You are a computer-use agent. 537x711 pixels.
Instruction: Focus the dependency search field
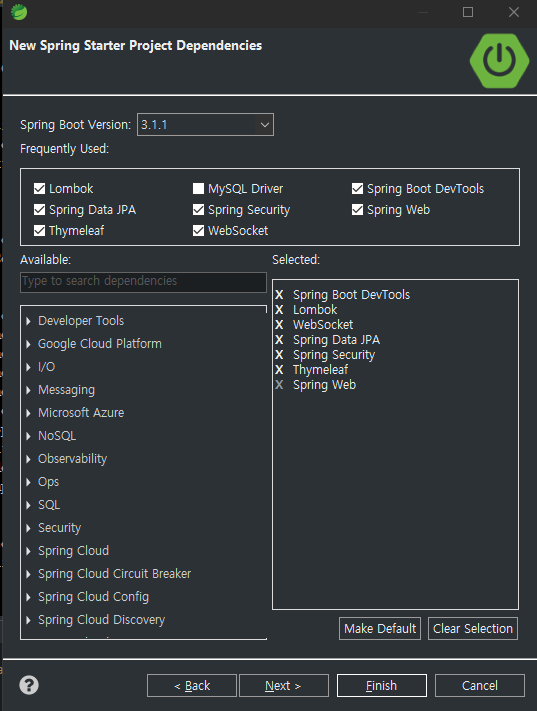pos(143,282)
